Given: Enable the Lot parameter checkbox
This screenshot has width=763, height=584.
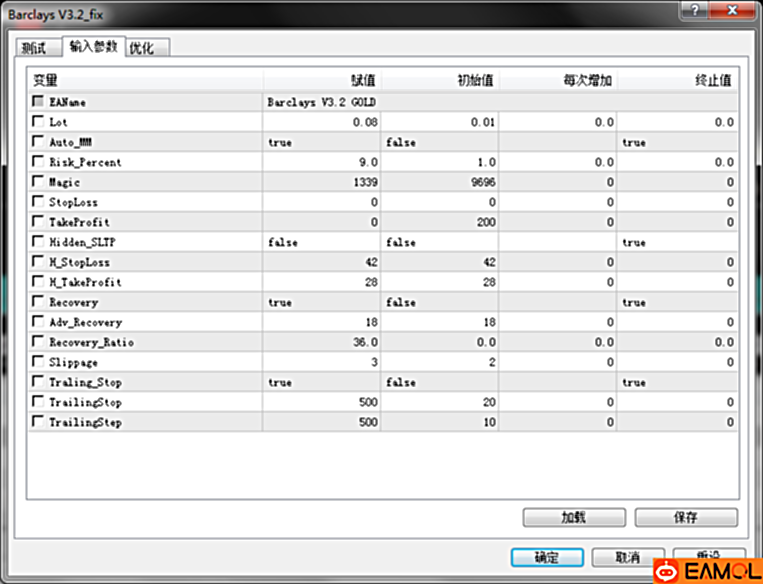Looking at the screenshot, I should (38, 122).
